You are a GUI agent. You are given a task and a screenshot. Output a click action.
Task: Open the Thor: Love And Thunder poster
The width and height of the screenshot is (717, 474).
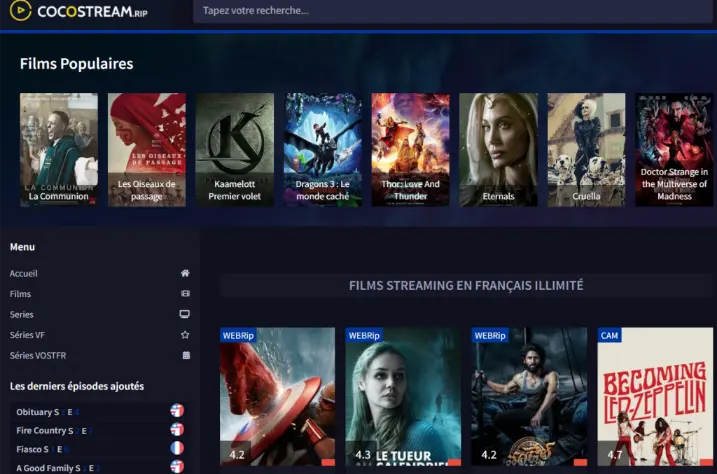click(411, 149)
